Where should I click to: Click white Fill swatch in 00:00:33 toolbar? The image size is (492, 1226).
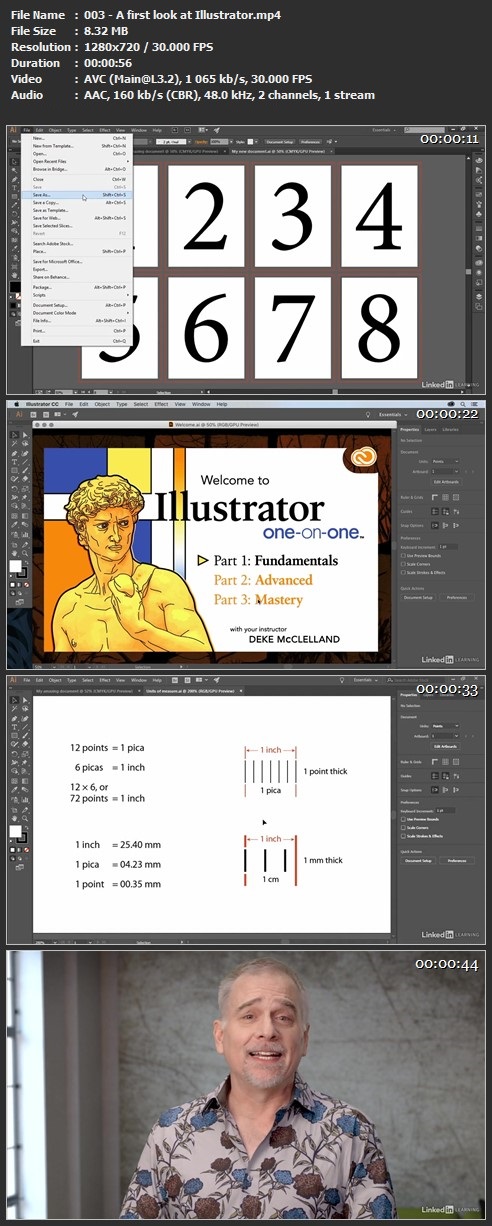click(15, 831)
